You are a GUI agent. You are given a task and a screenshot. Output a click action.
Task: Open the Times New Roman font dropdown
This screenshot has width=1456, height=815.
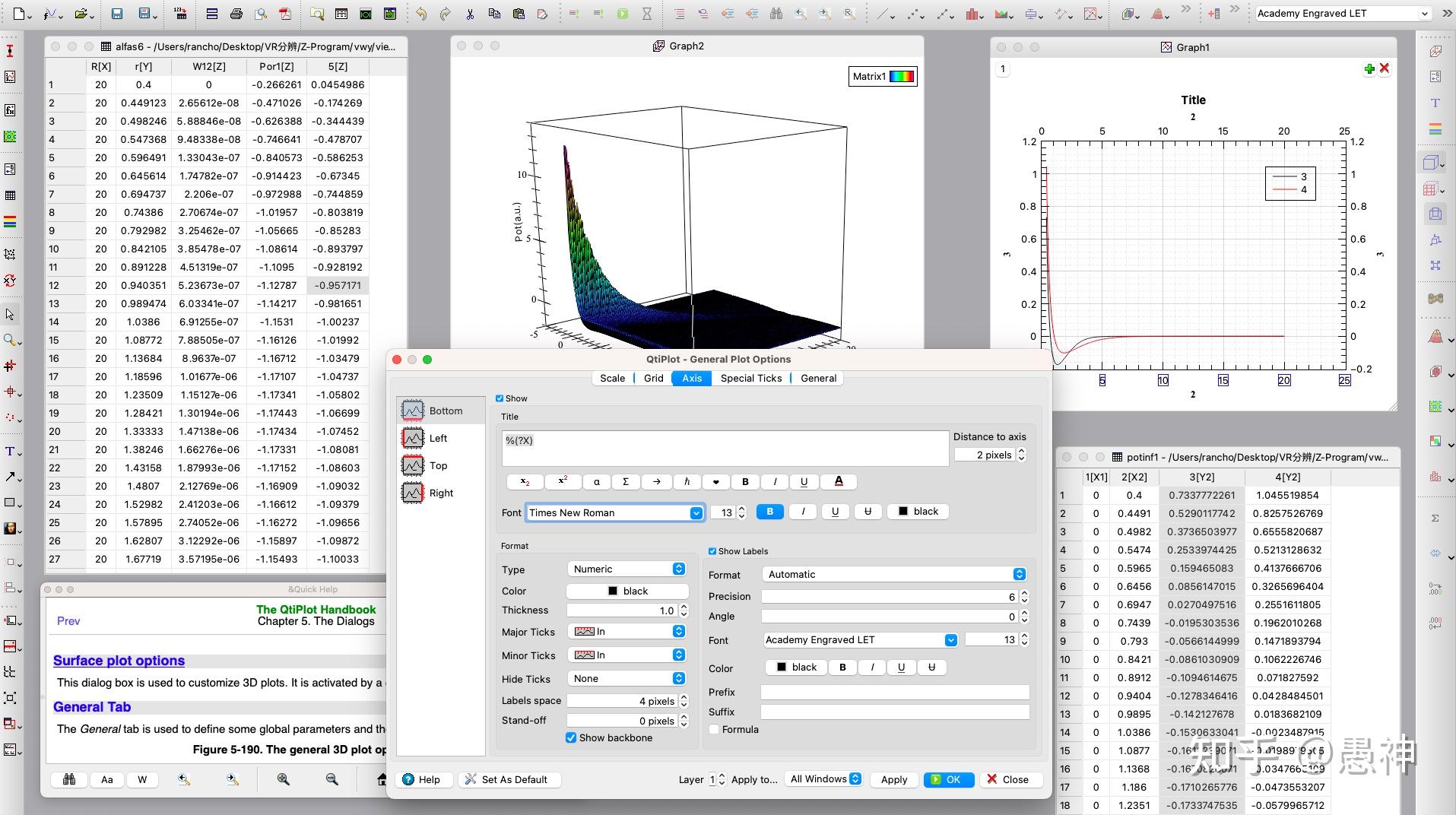695,513
